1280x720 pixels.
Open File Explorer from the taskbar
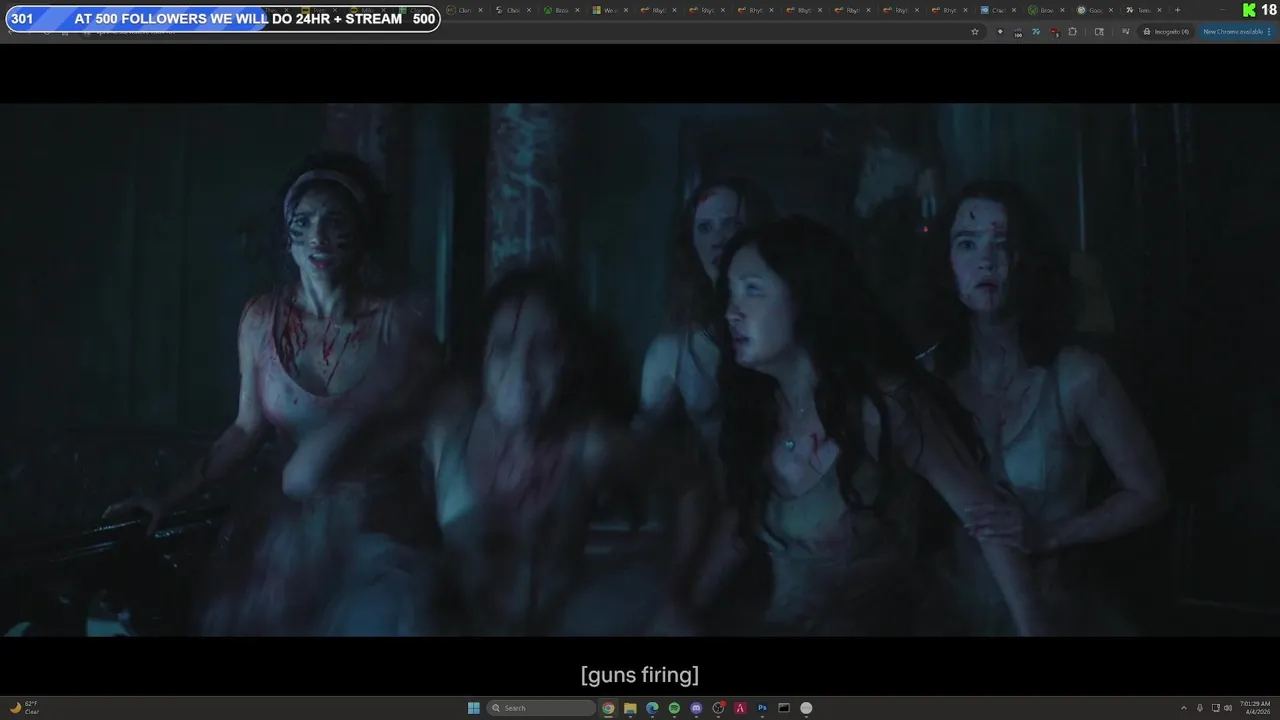[x=630, y=708]
